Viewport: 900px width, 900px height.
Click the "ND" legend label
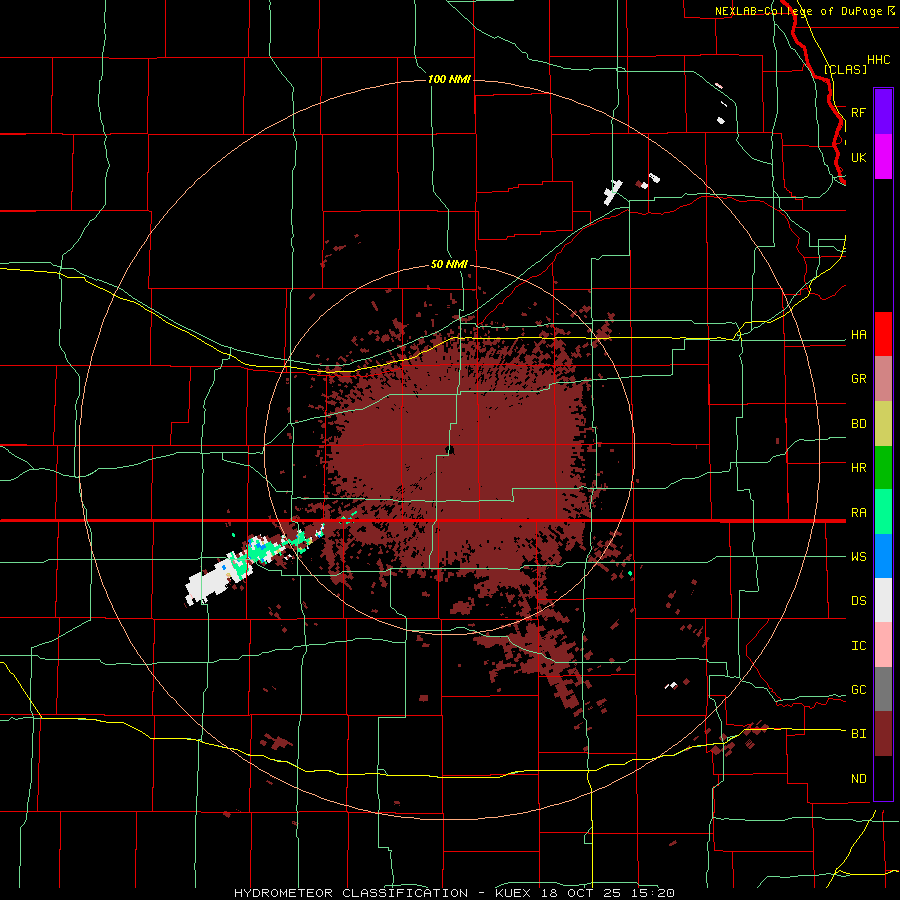[858, 778]
